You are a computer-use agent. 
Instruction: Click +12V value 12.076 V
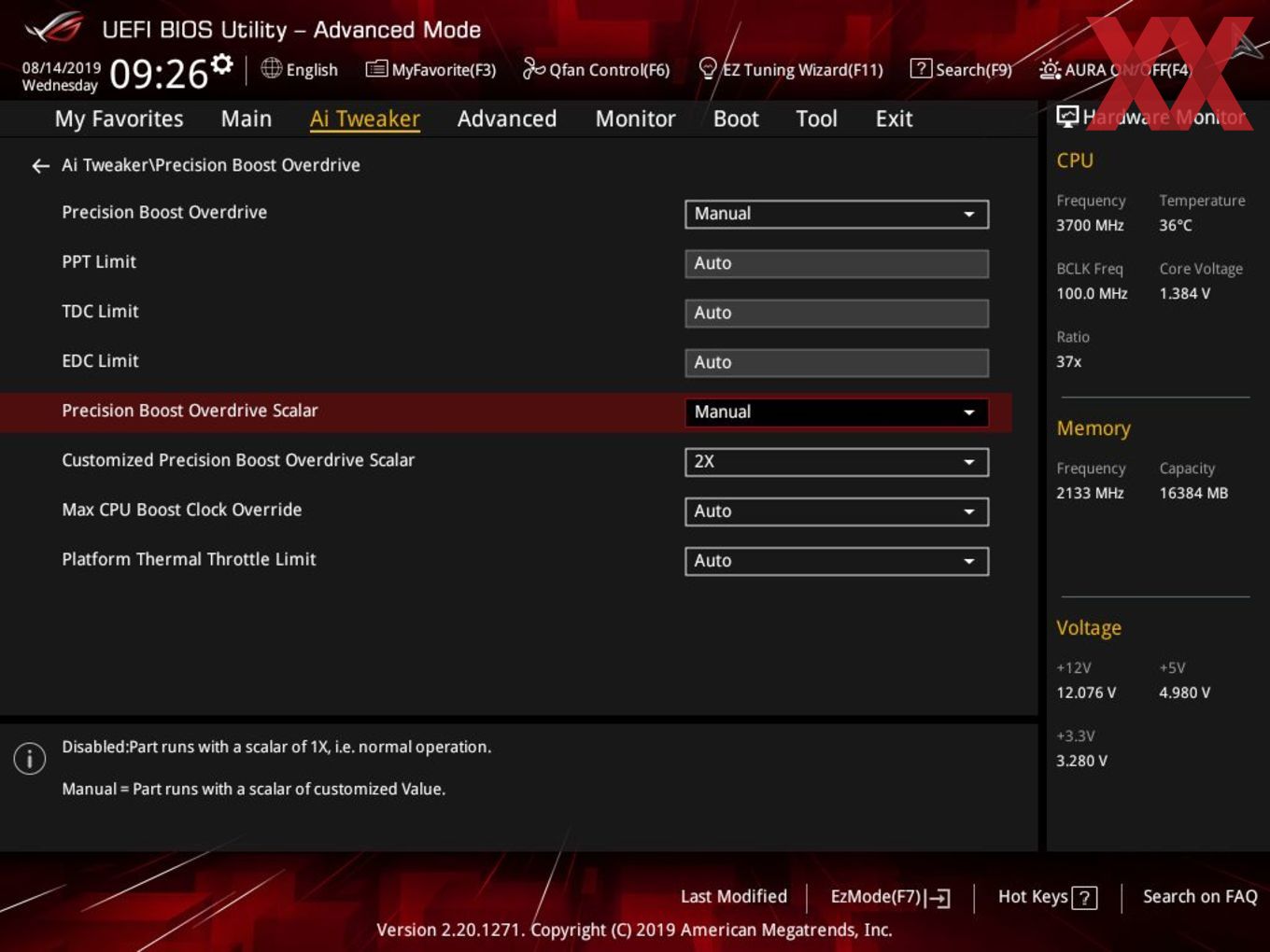coord(1086,693)
